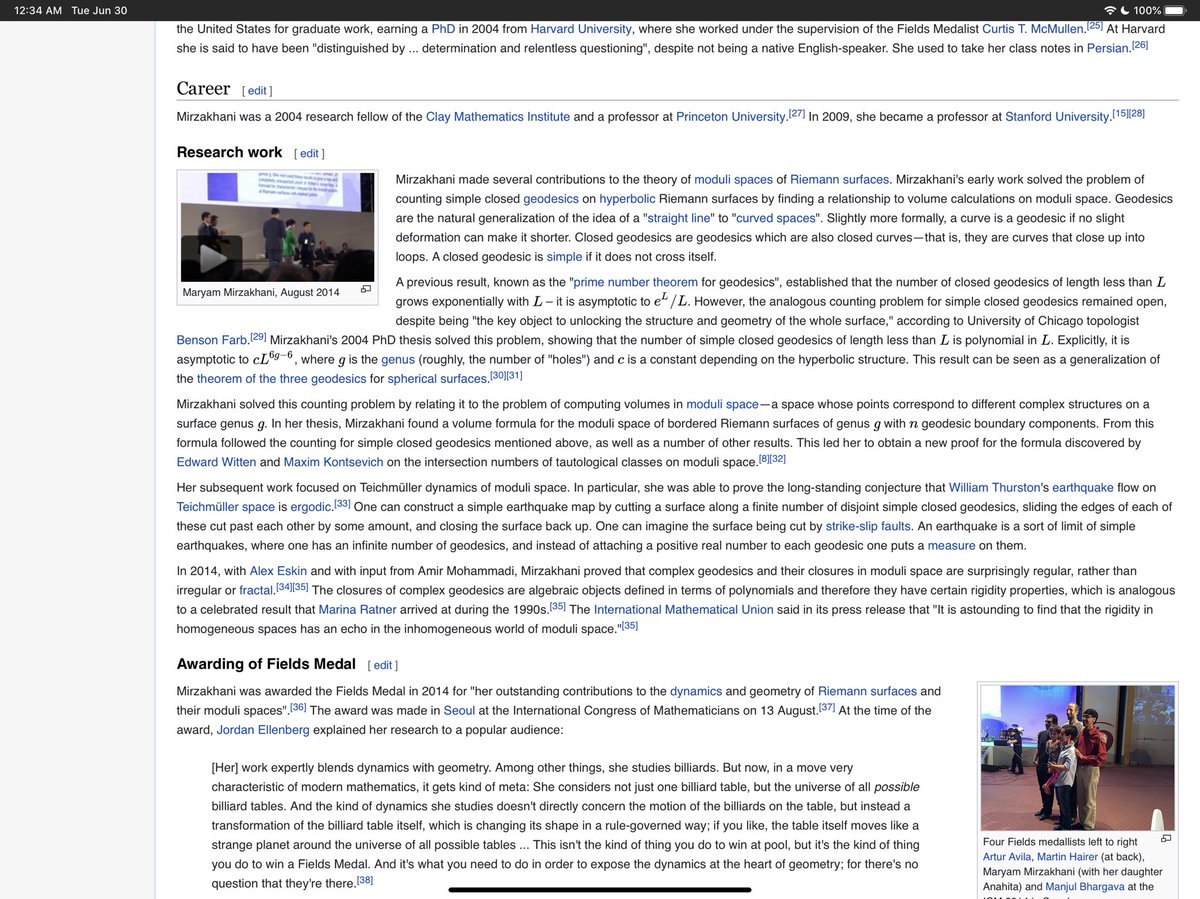The width and height of the screenshot is (1200, 899).
Task: Visit the Maxim Kontsevich link
Action: (x=333, y=462)
